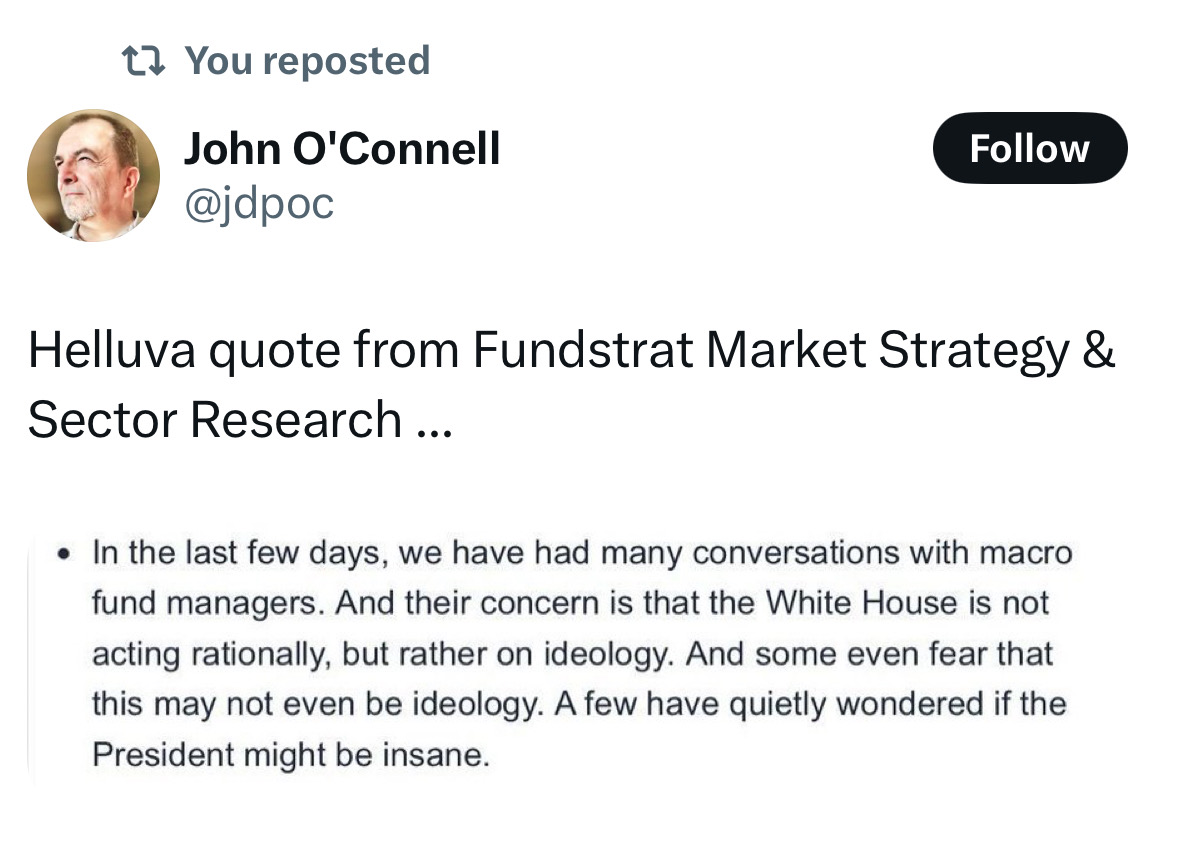Click the John O'Connell display name

341,150
